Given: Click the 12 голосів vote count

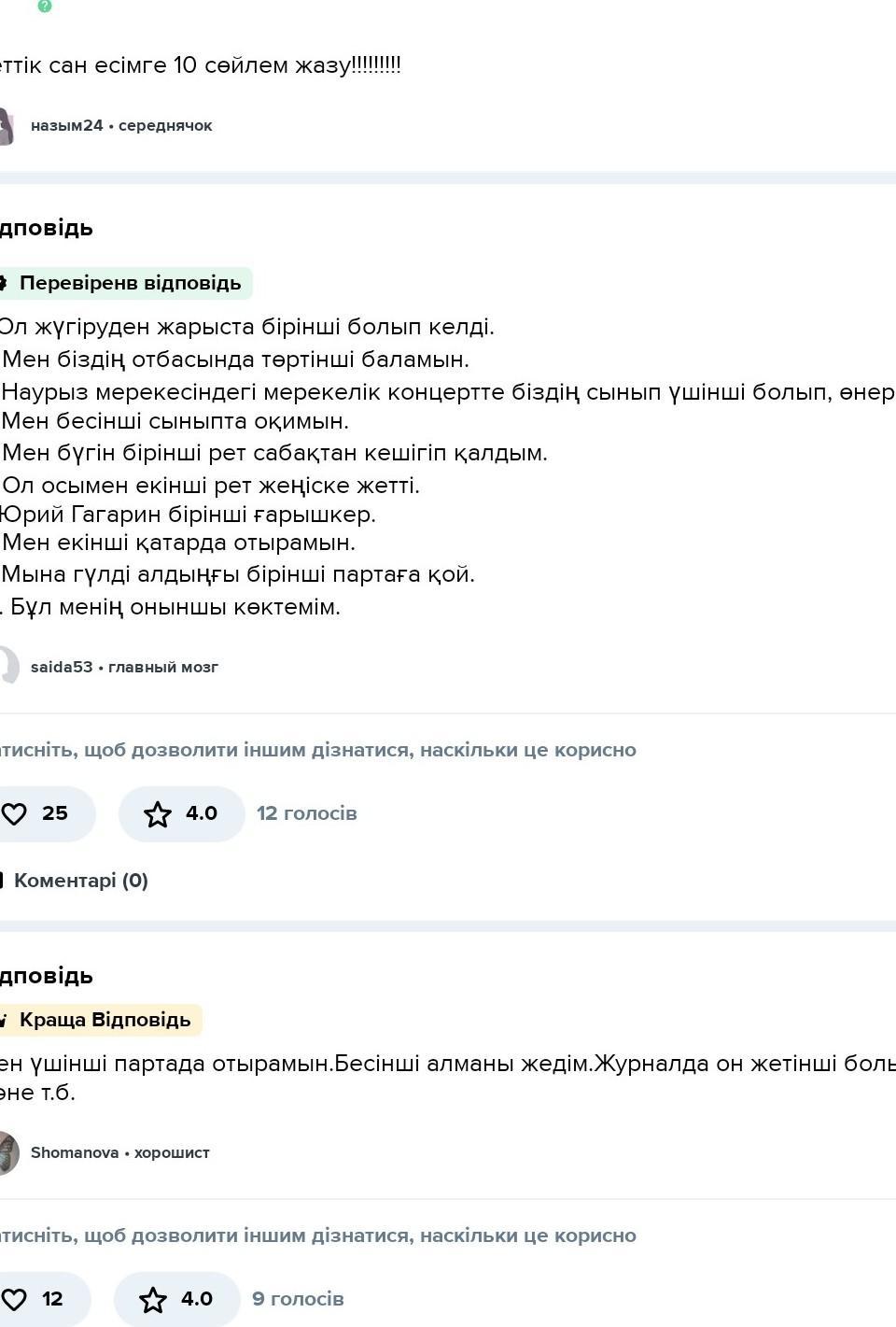Looking at the screenshot, I should pyautogui.click(x=306, y=813).
